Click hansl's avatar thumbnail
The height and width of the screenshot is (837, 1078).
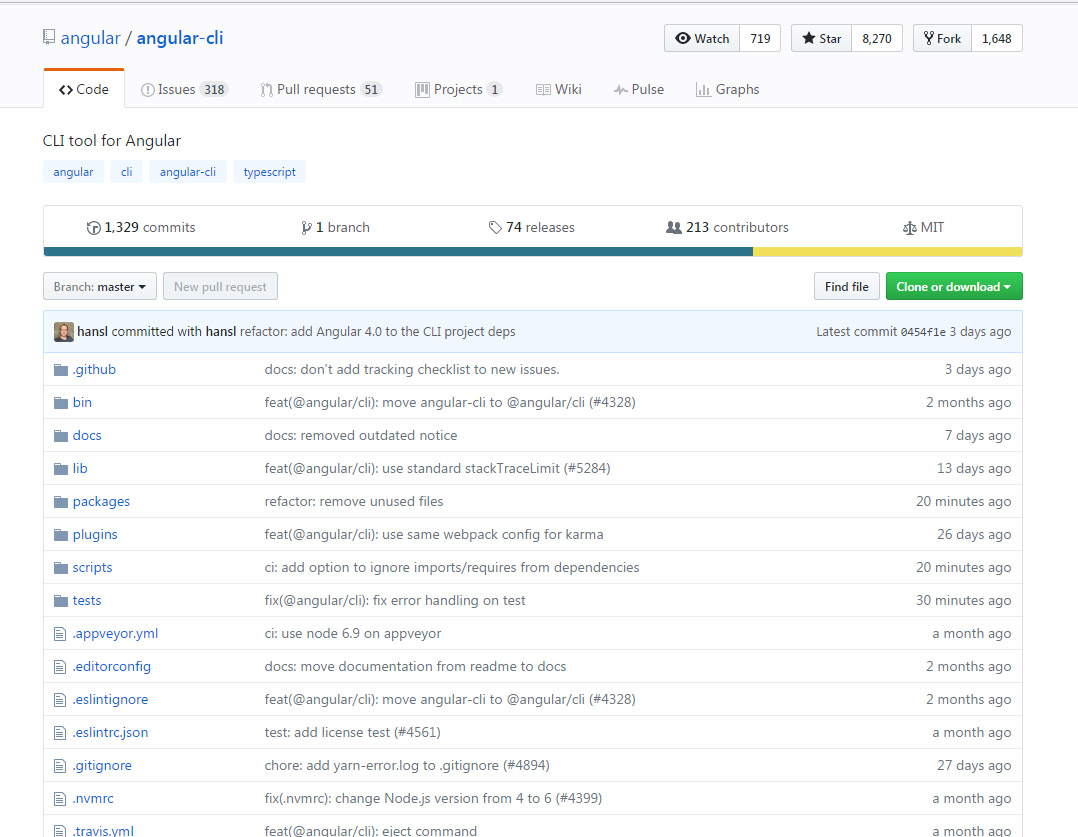[x=63, y=331]
